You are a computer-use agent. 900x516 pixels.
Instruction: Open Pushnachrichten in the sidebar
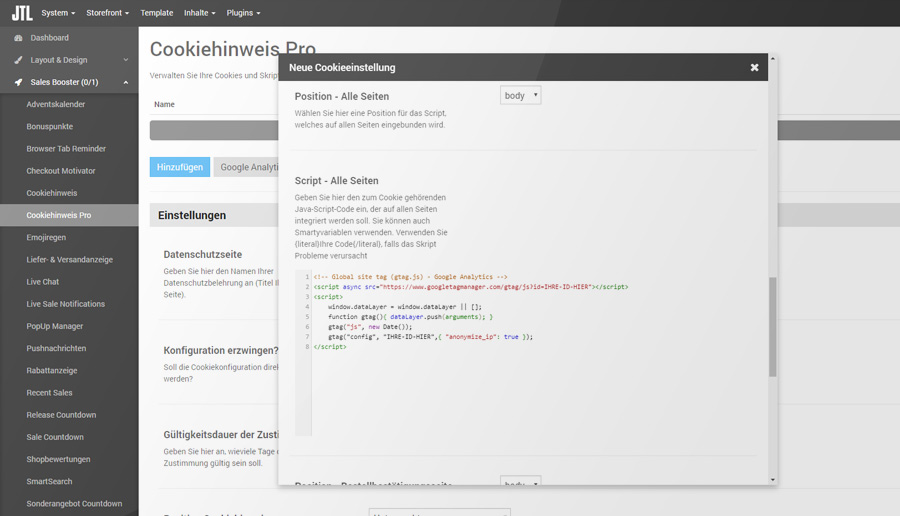(56, 348)
